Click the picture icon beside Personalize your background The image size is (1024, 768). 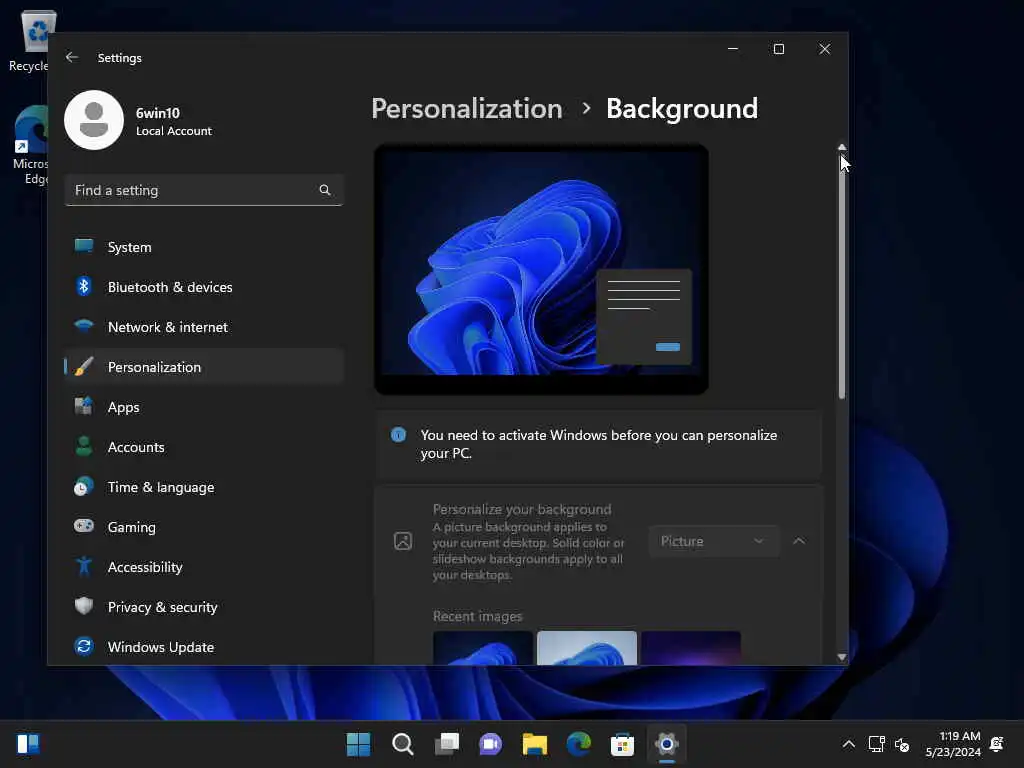403,541
